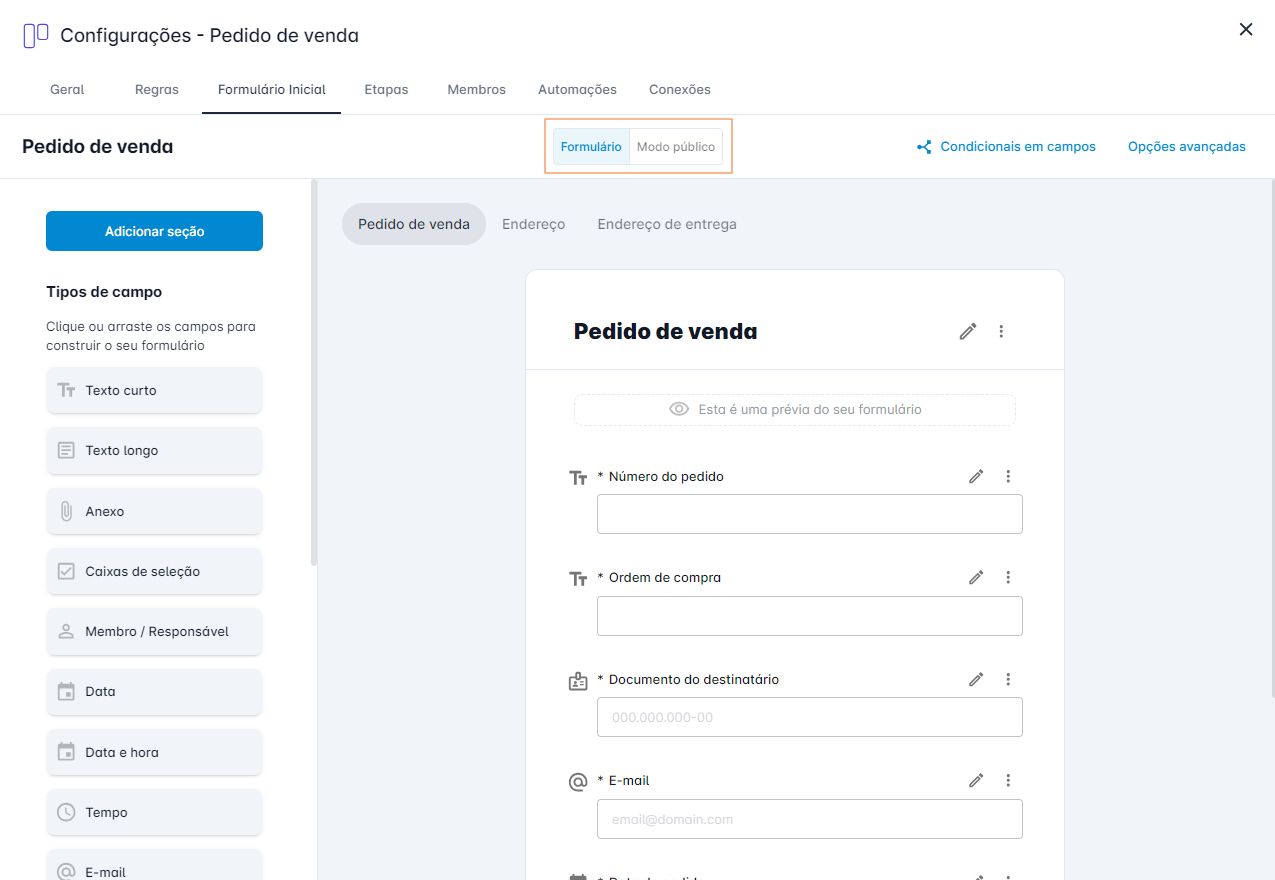Add a Texto curto field
1275x880 pixels.
(154, 390)
